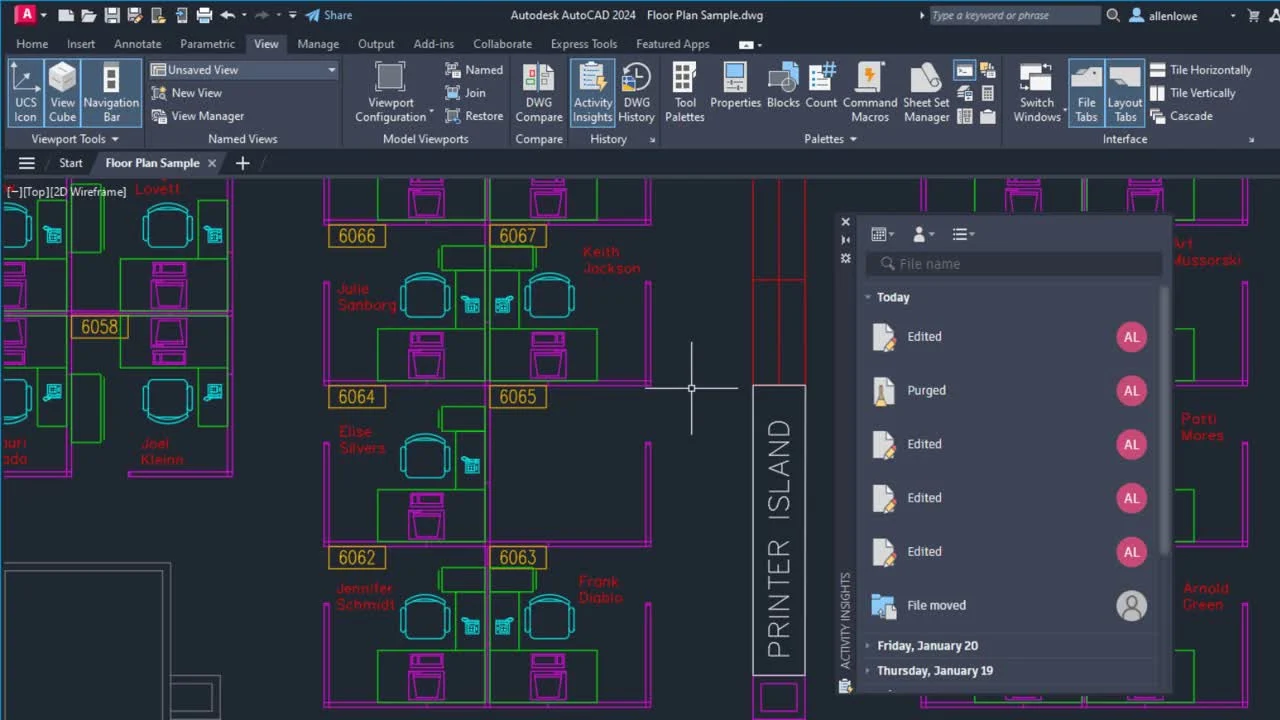Open Tool Palettes from ribbon

click(x=684, y=92)
